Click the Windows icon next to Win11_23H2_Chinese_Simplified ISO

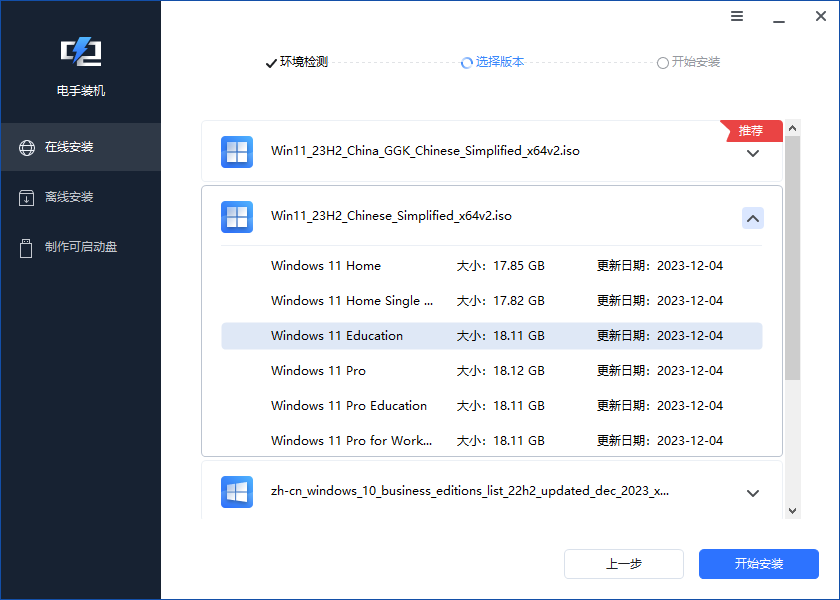point(237,217)
